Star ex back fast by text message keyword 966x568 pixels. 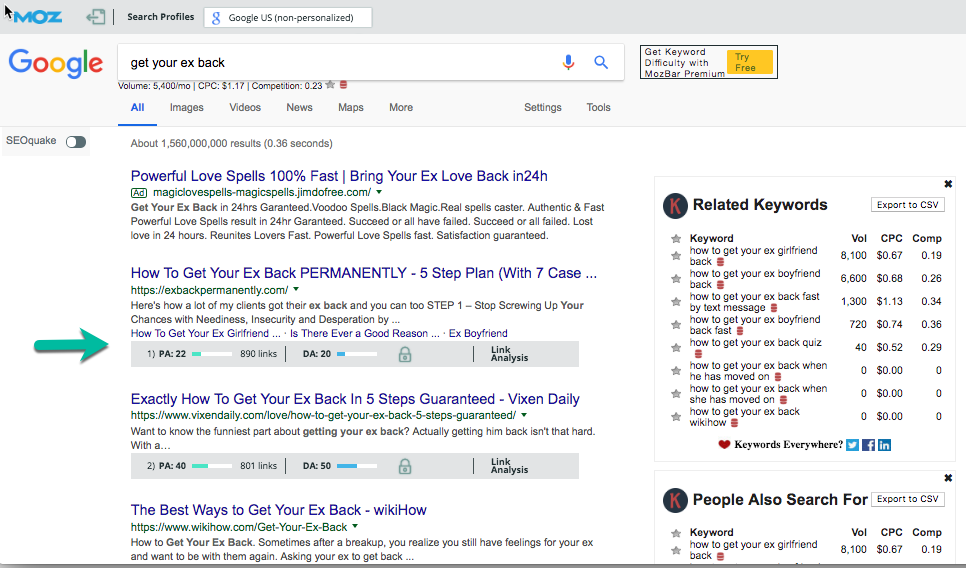click(x=676, y=301)
